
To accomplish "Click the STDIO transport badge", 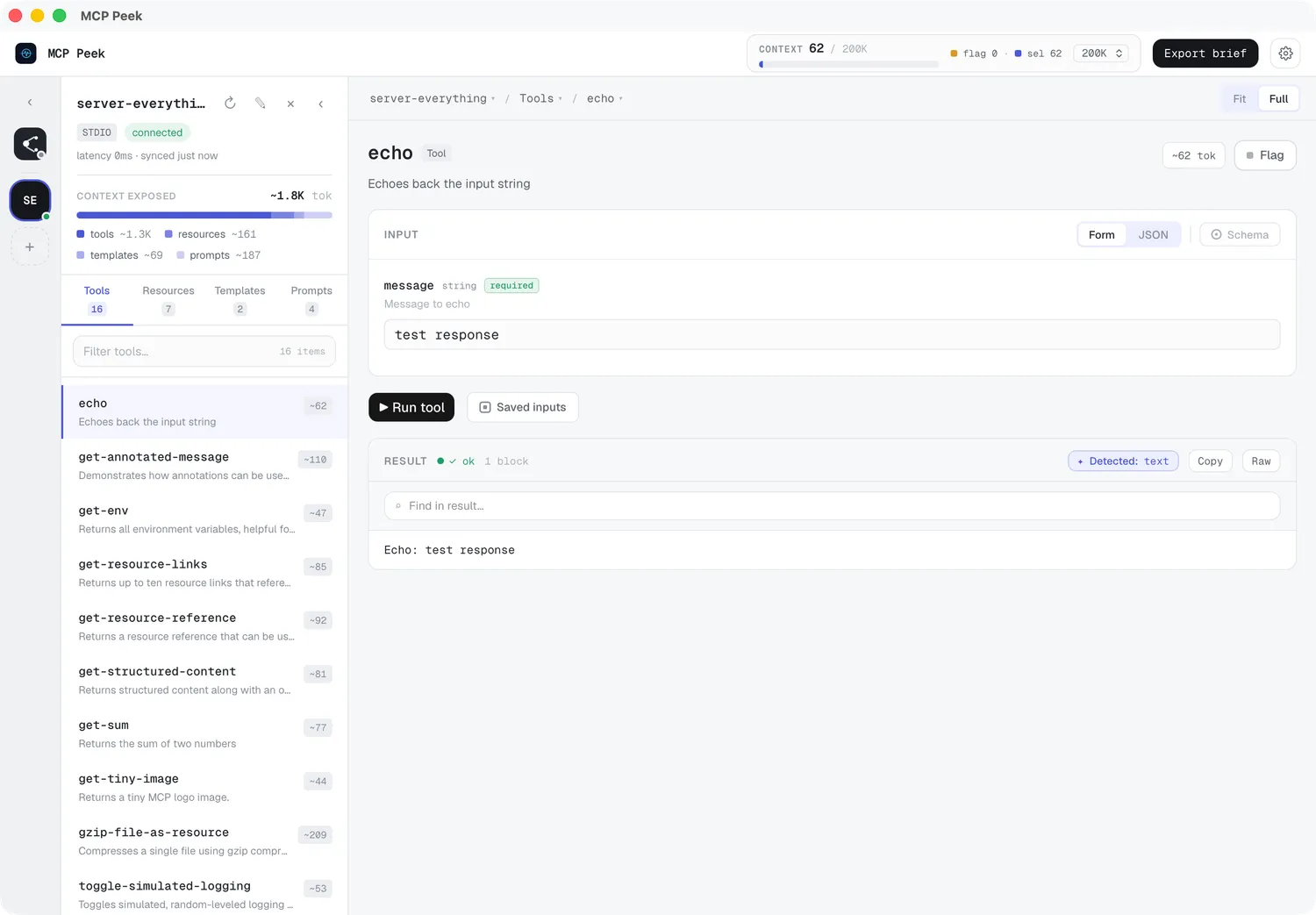I will 97,132.
